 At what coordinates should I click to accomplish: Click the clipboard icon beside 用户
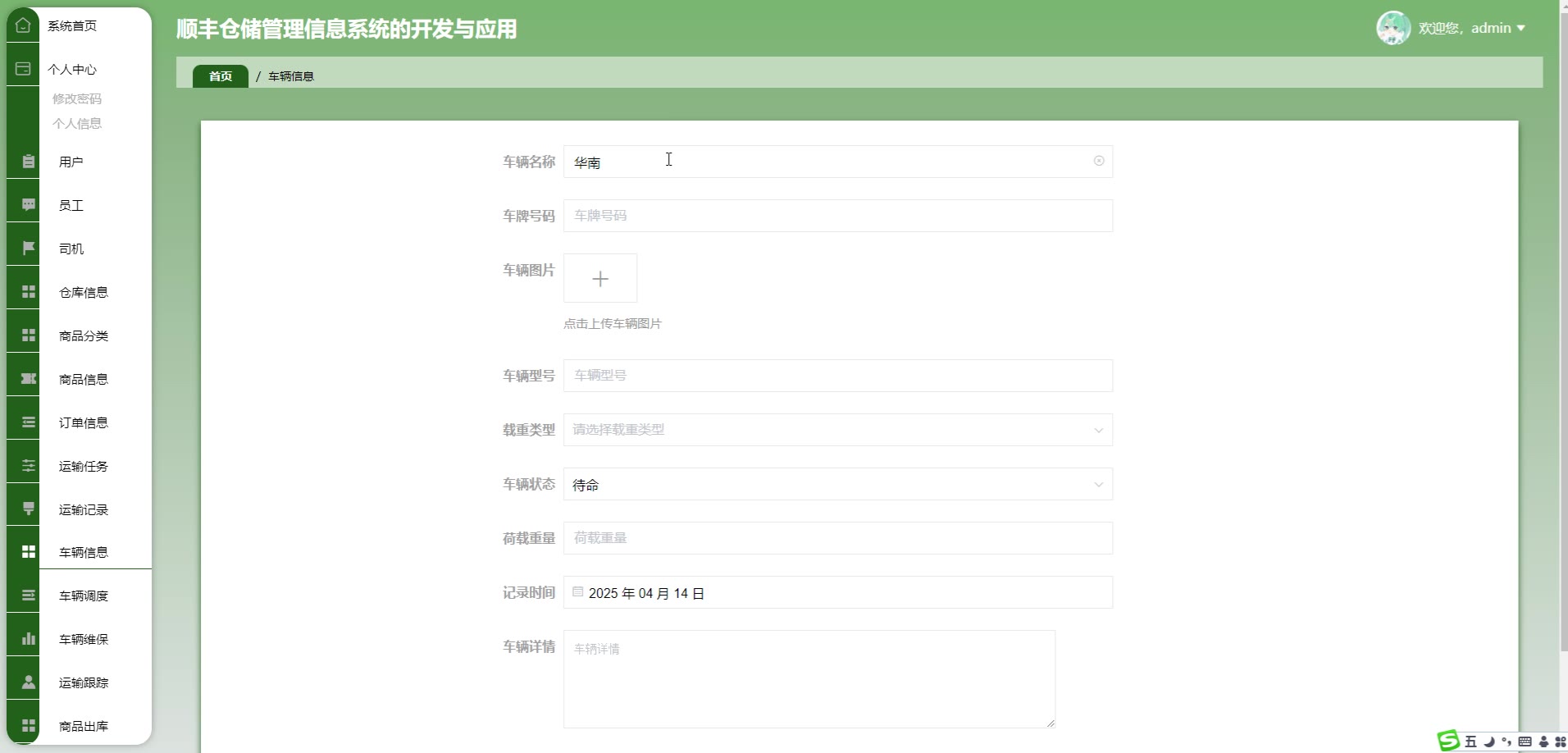pos(29,162)
